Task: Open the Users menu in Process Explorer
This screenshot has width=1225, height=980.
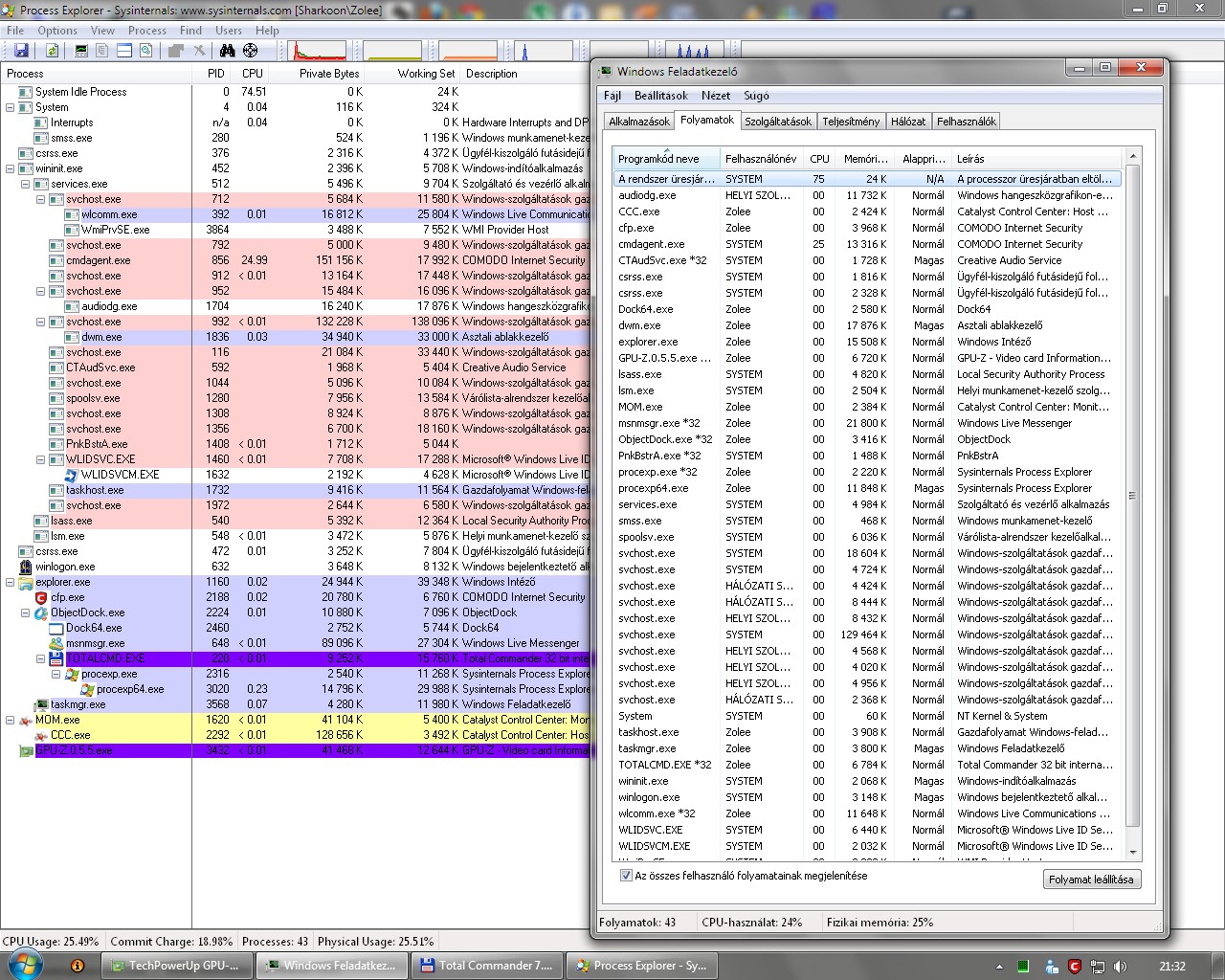Action: pos(229,31)
